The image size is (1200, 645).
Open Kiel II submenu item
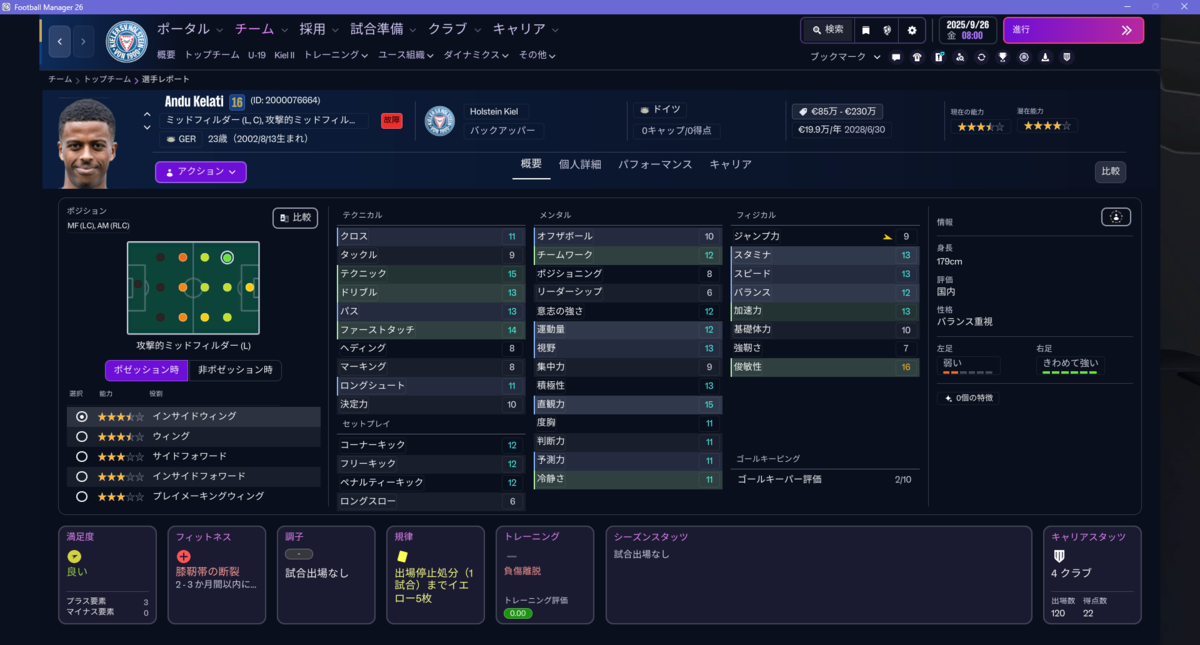(x=285, y=56)
